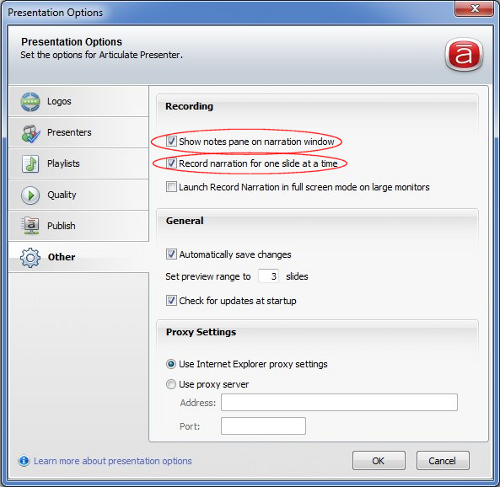
Task: Confirm settings with the OK button
Action: (379, 461)
